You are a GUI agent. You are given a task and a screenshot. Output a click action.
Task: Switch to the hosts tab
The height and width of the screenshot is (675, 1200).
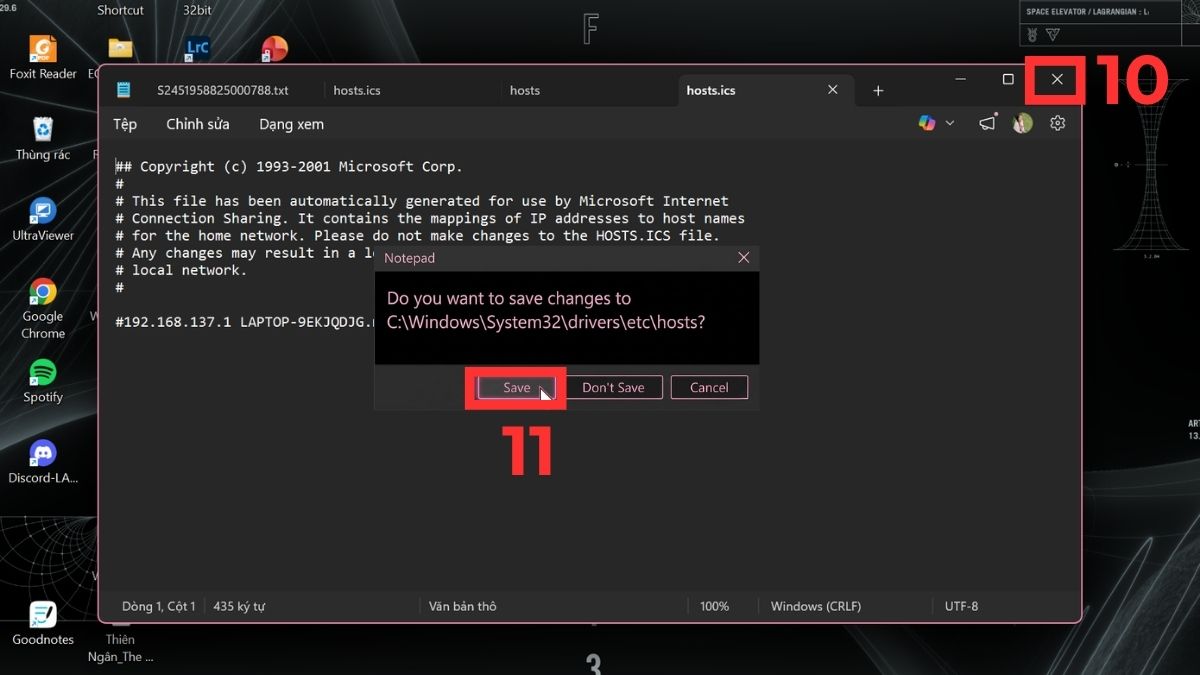(x=525, y=90)
